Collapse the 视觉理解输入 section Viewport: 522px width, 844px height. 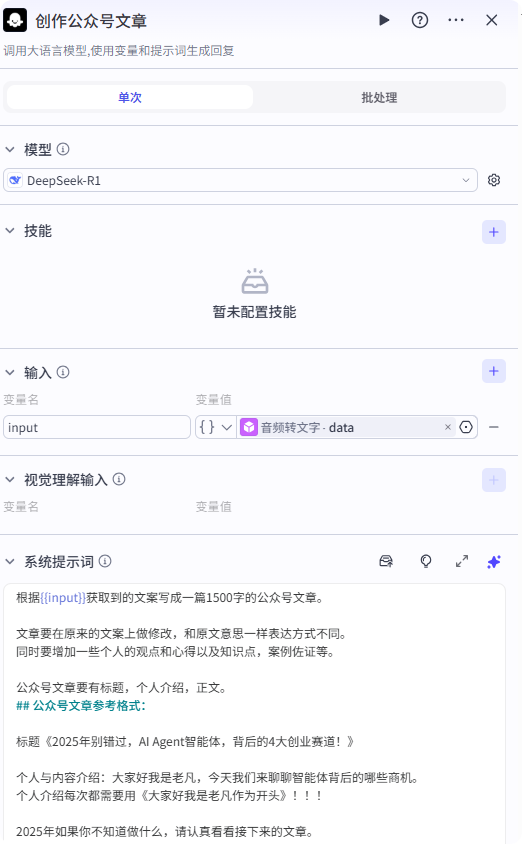[x=10, y=480]
